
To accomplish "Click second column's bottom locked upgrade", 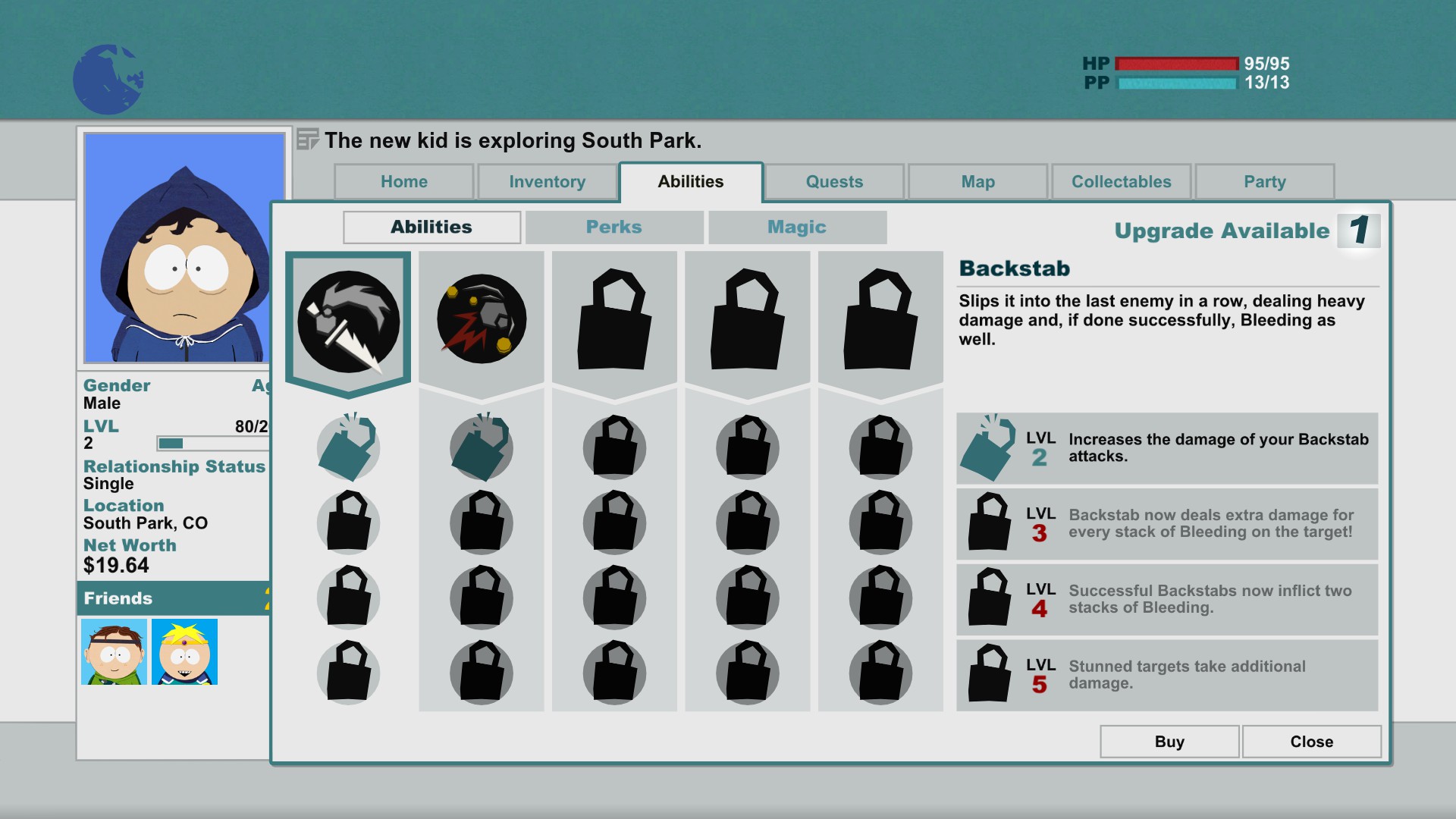I will (x=482, y=673).
